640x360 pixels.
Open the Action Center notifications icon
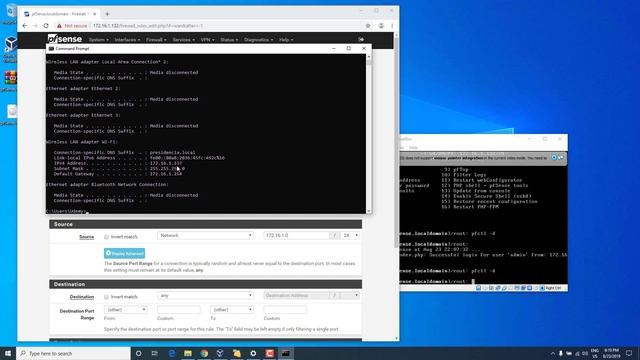pyautogui.click(x=629, y=353)
